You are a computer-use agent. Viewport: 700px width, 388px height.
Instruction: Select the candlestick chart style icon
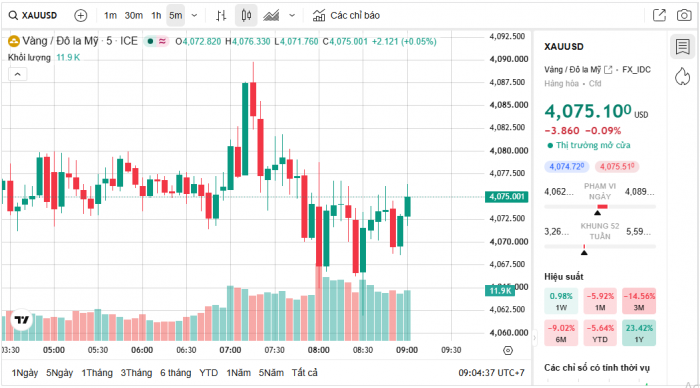pos(246,16)
